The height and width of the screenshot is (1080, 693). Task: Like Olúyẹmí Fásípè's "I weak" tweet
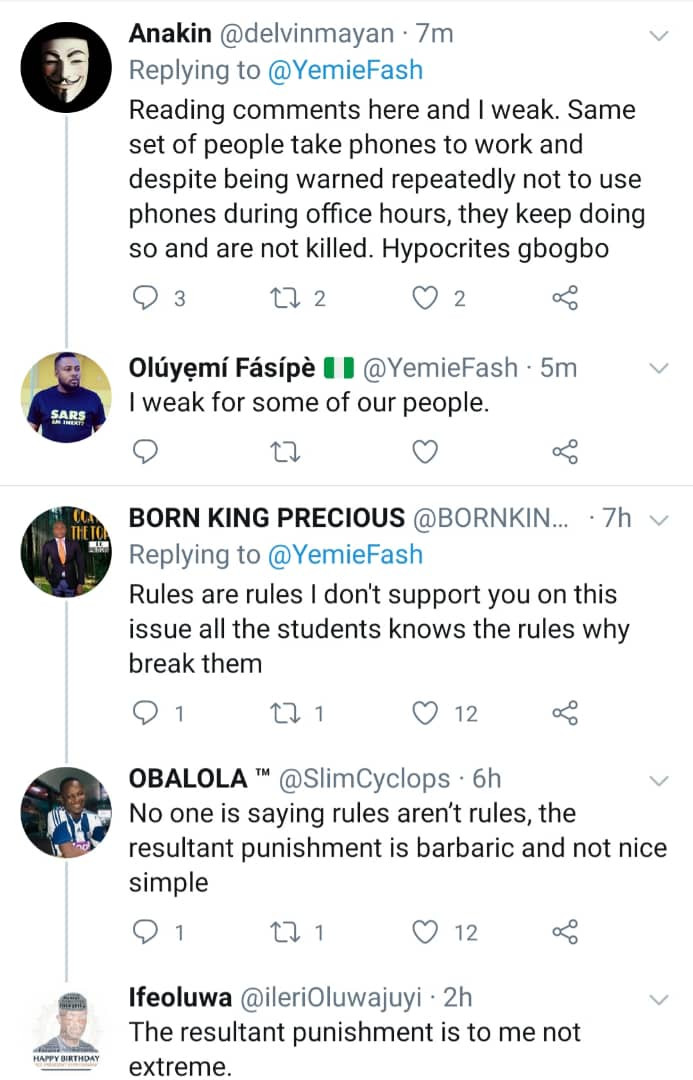(426, 452)
